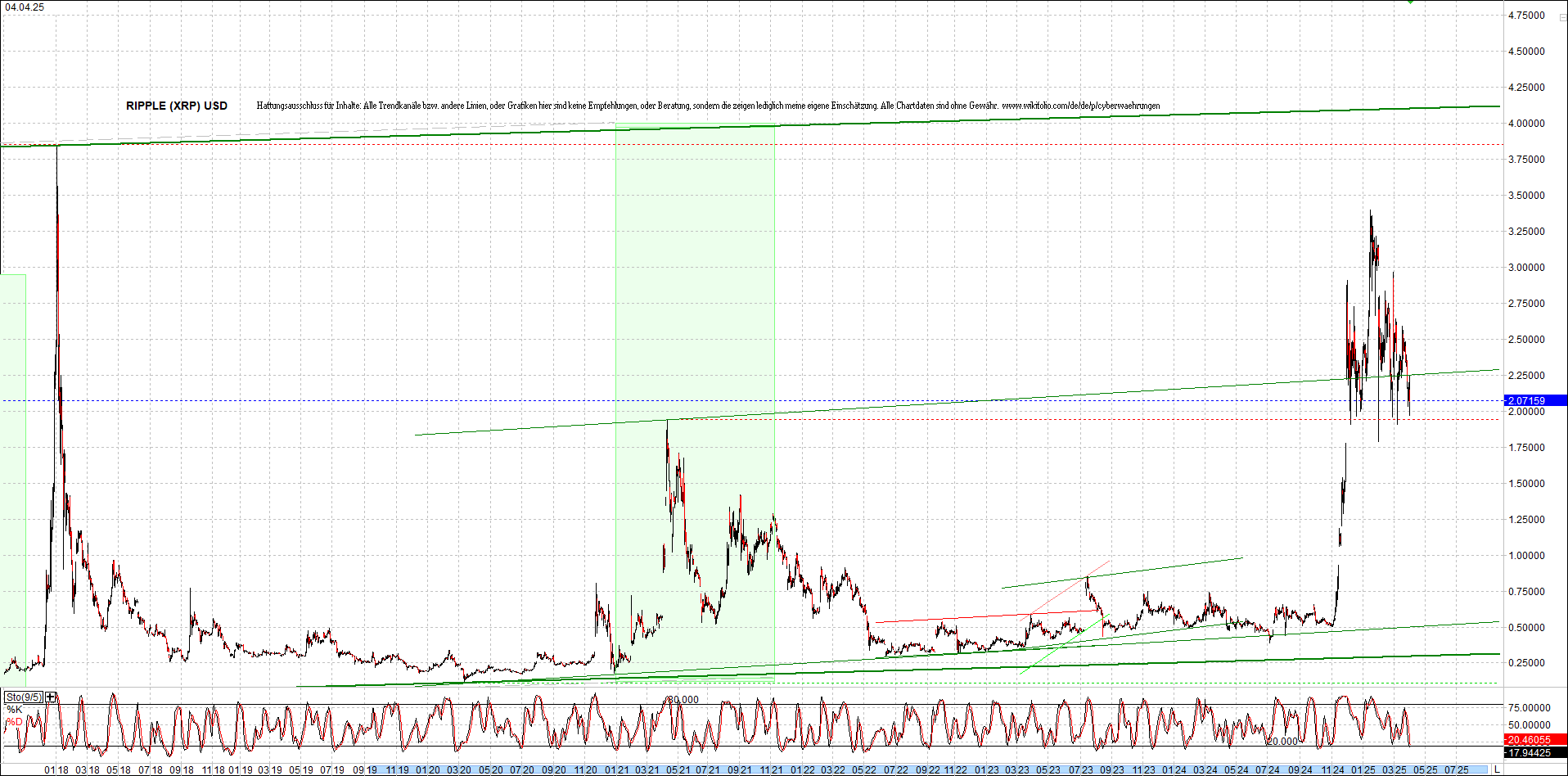Select the 11 21 label on the date axis
Image resolution: width=1568 pixels, height=776 pixels.
pos(771,770)
